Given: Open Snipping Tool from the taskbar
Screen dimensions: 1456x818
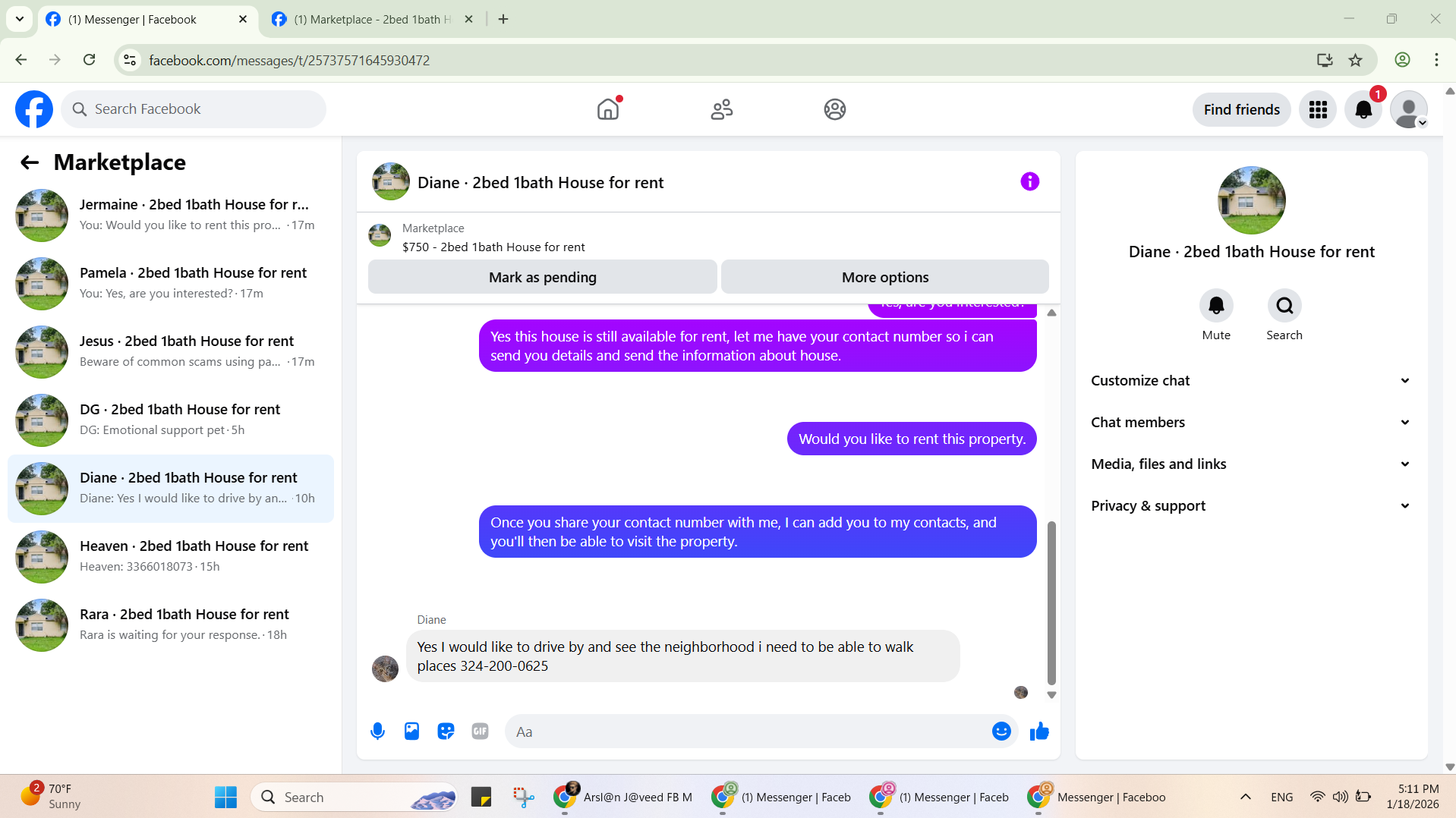Looking at the screenshot, I should pos(523,797).
